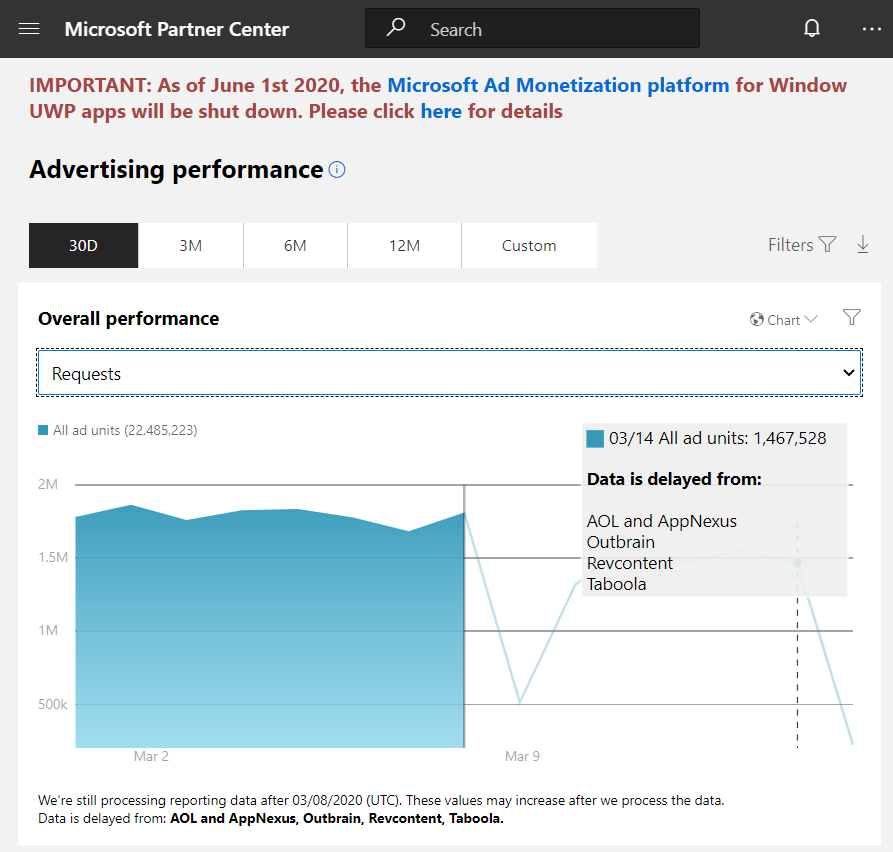Click in the Search input field

[x=532, y=28]
